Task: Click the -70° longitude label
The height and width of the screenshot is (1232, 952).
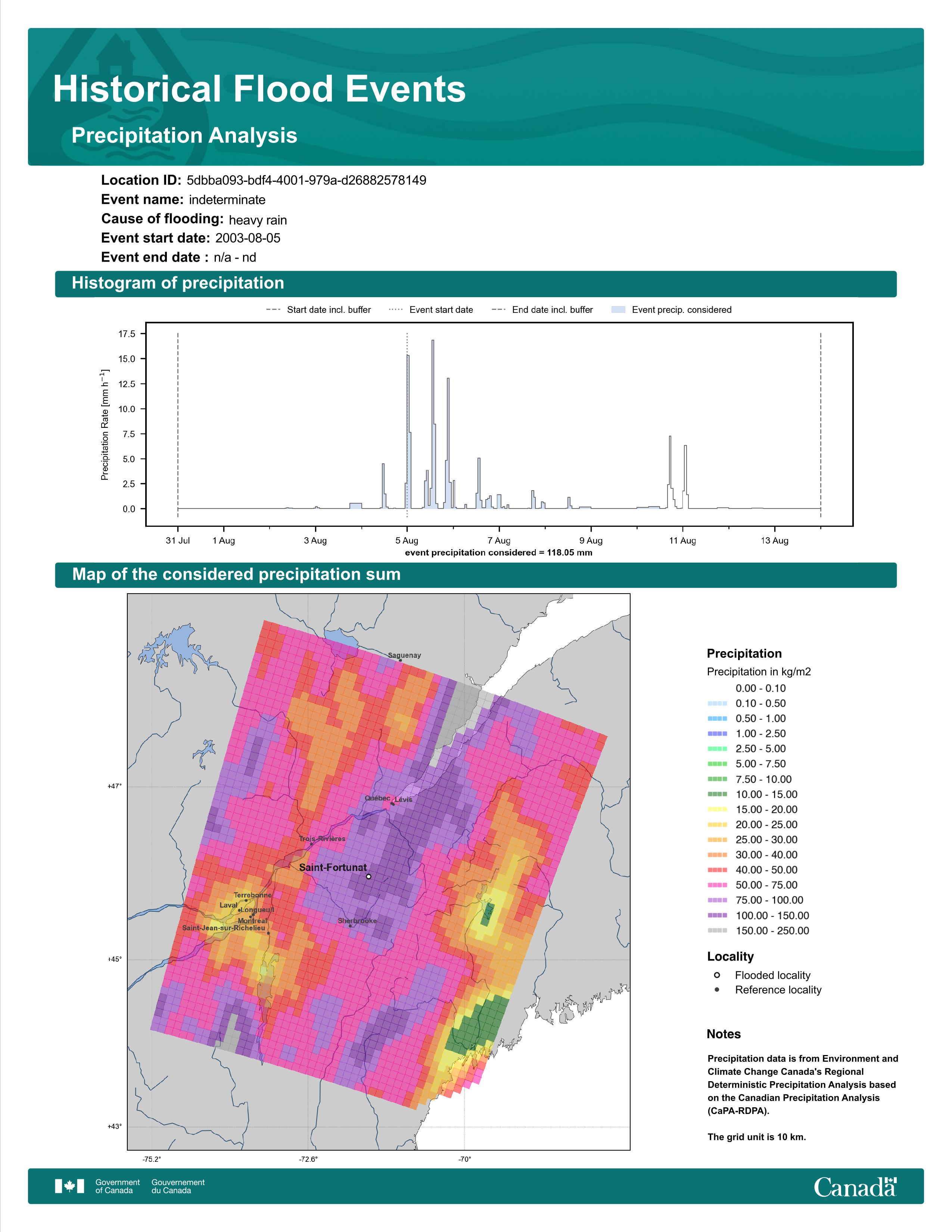Action: 464,1160
